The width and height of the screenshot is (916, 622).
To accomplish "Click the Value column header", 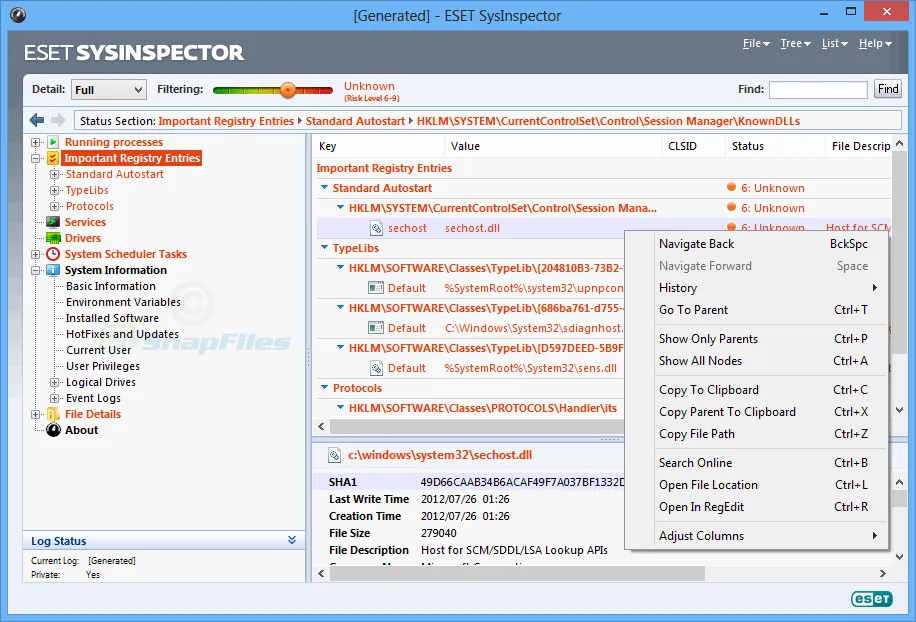I will 553,146.
